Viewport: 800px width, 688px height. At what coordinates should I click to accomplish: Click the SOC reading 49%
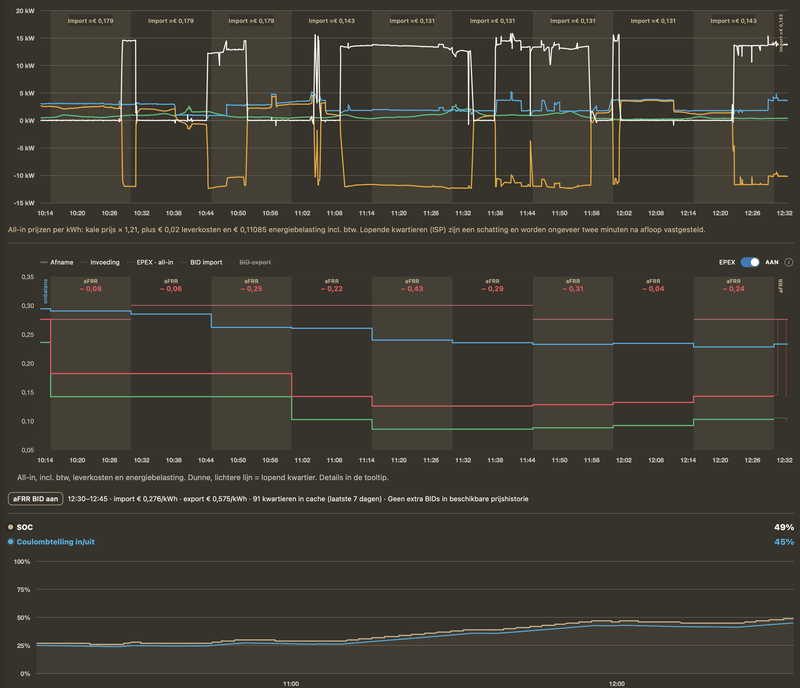[x=784, y=527]
